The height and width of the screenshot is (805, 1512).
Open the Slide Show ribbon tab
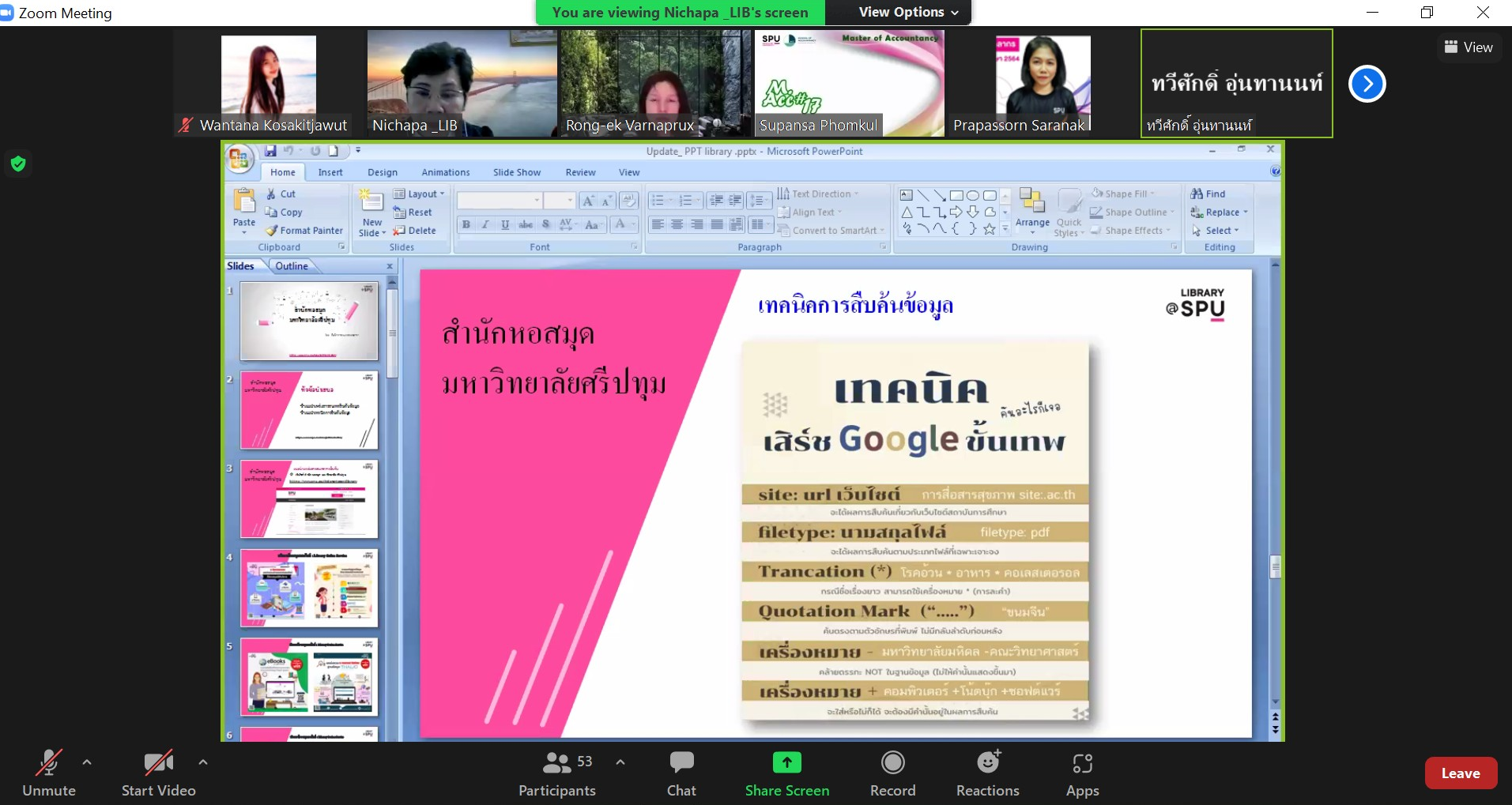(x=517, y=172)
